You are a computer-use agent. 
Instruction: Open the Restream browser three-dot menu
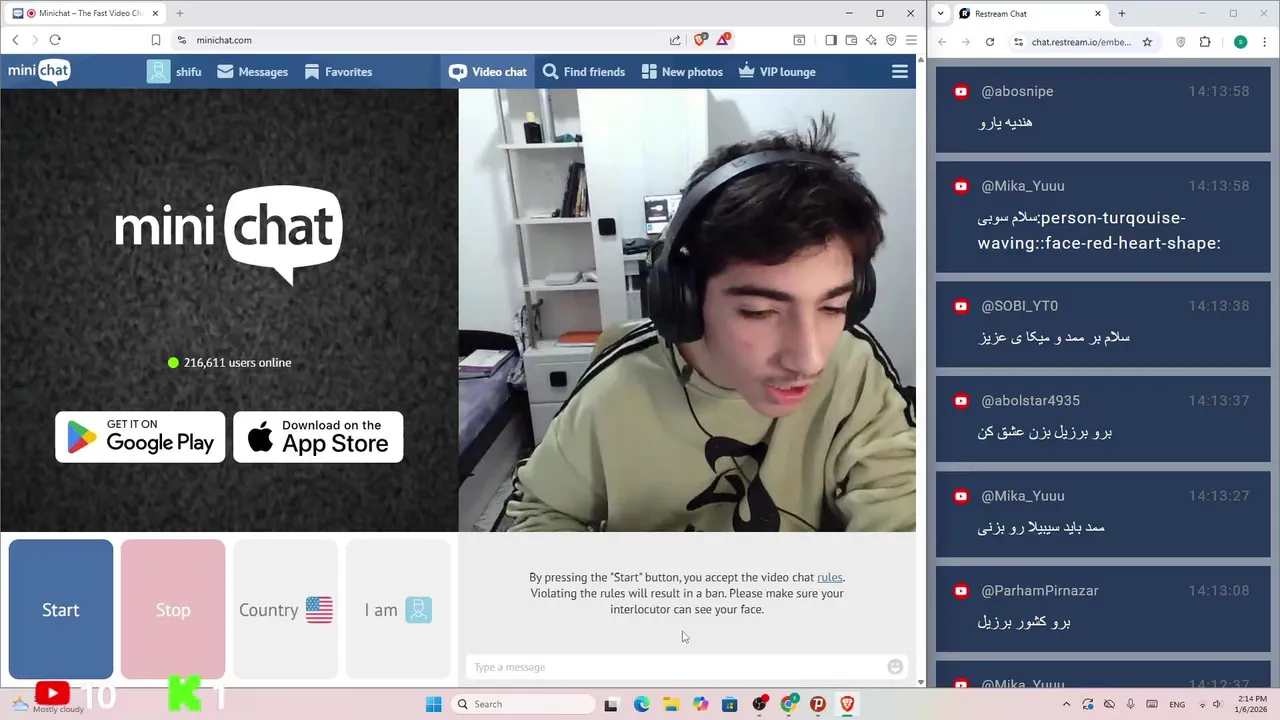coord(1265,42)
